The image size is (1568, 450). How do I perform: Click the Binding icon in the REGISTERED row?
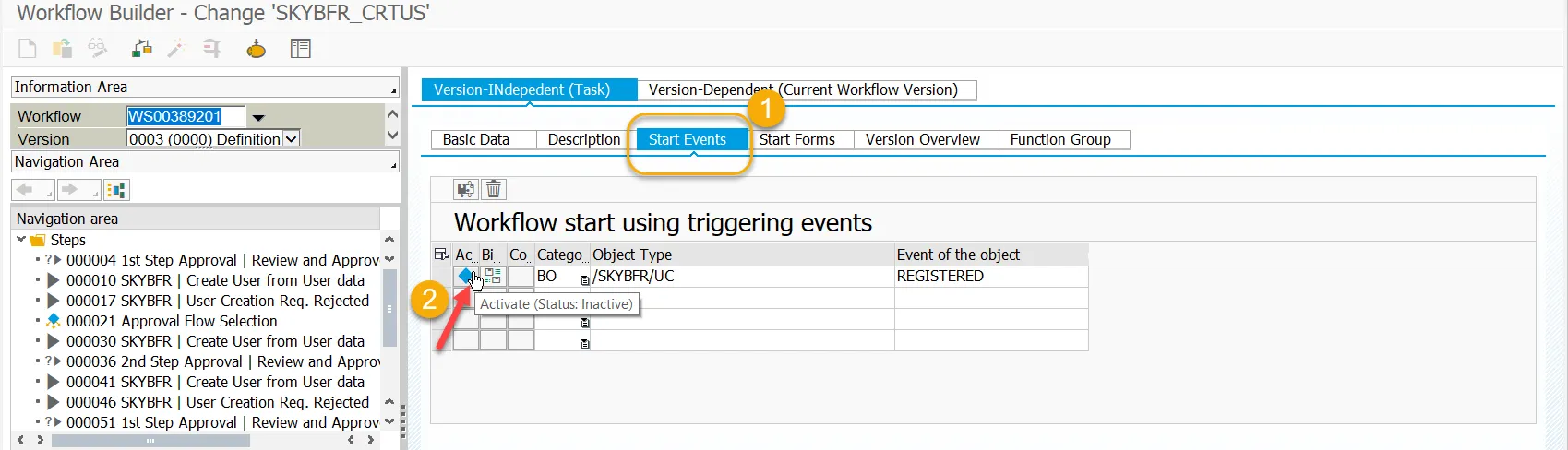493,276
